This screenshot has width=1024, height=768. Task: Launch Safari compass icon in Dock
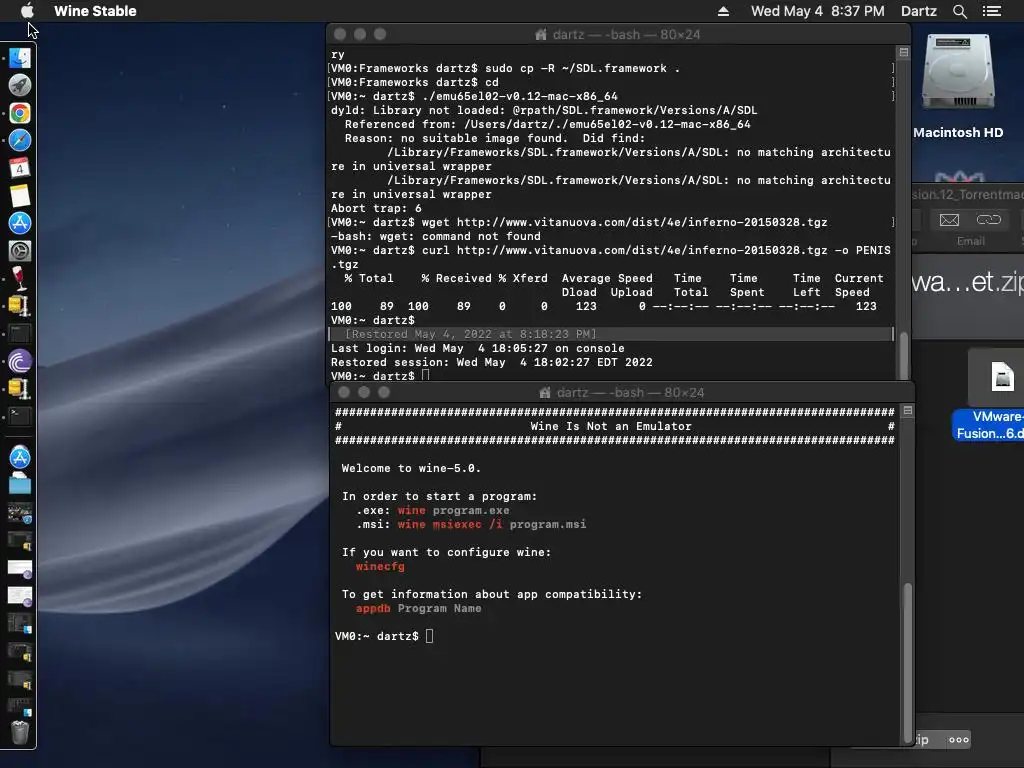coord(20,140)
